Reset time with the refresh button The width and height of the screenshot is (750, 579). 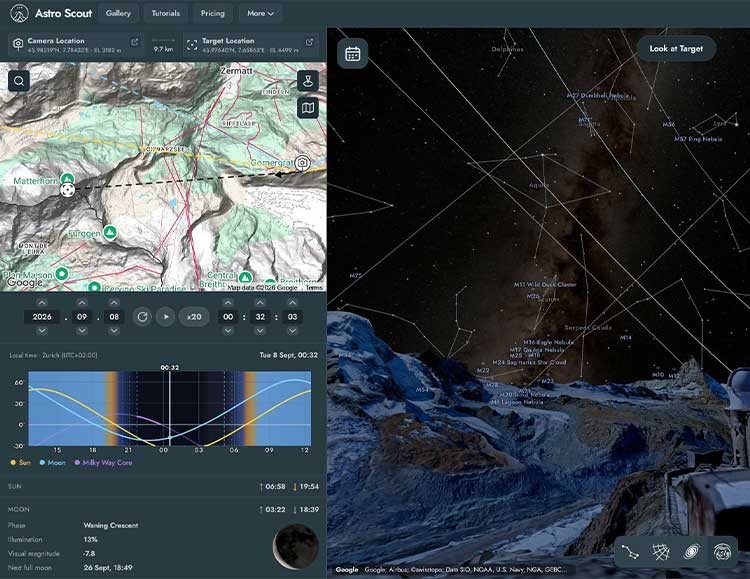(x=142, y=317)
